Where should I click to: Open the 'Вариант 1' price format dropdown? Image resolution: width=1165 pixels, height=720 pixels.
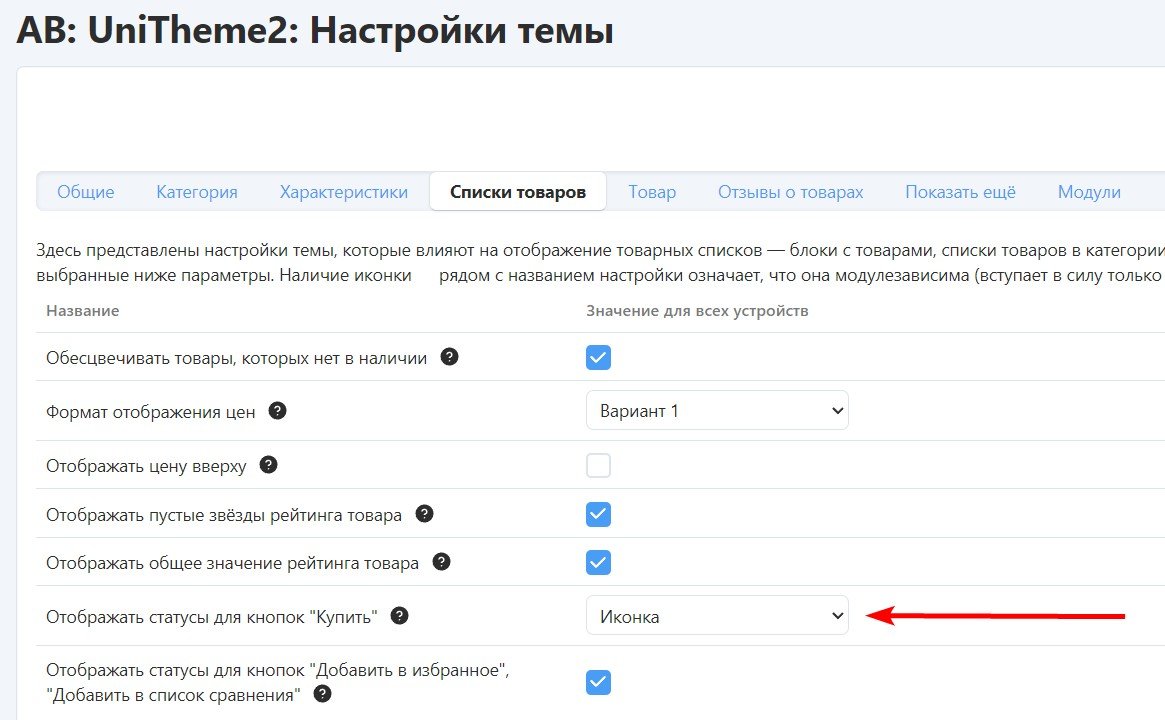pyautogui.click(x=716, y=411)
